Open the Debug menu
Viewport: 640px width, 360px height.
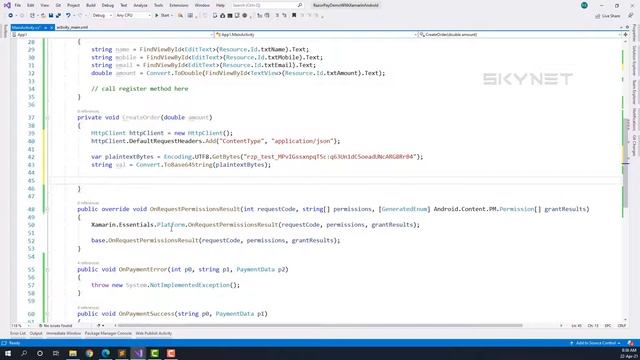(108, 5)
